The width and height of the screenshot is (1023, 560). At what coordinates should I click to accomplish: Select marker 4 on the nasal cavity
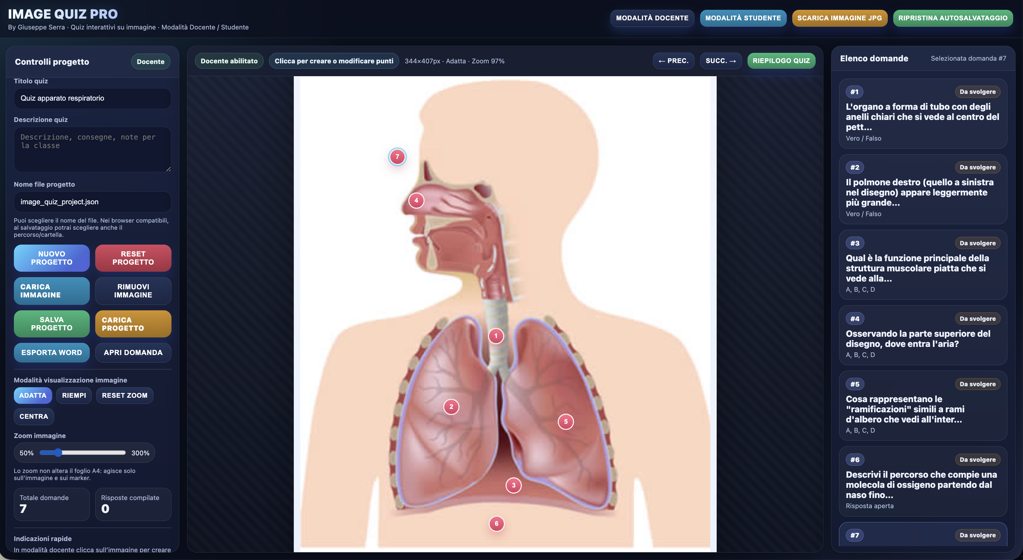416,200
